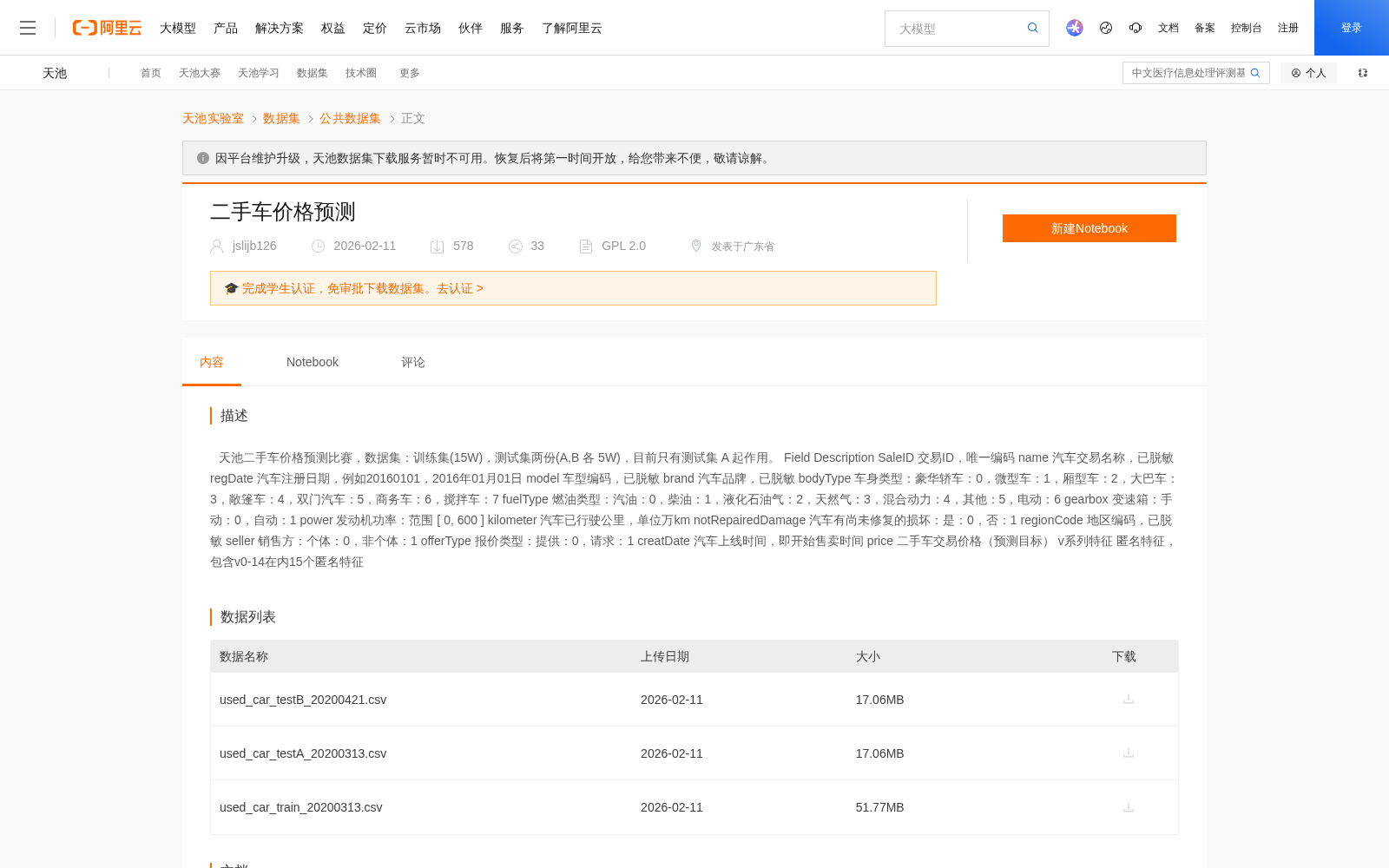Open the 控制台 link
Viewport: 1389px width, 868px height.
(x=1247, y=28)
